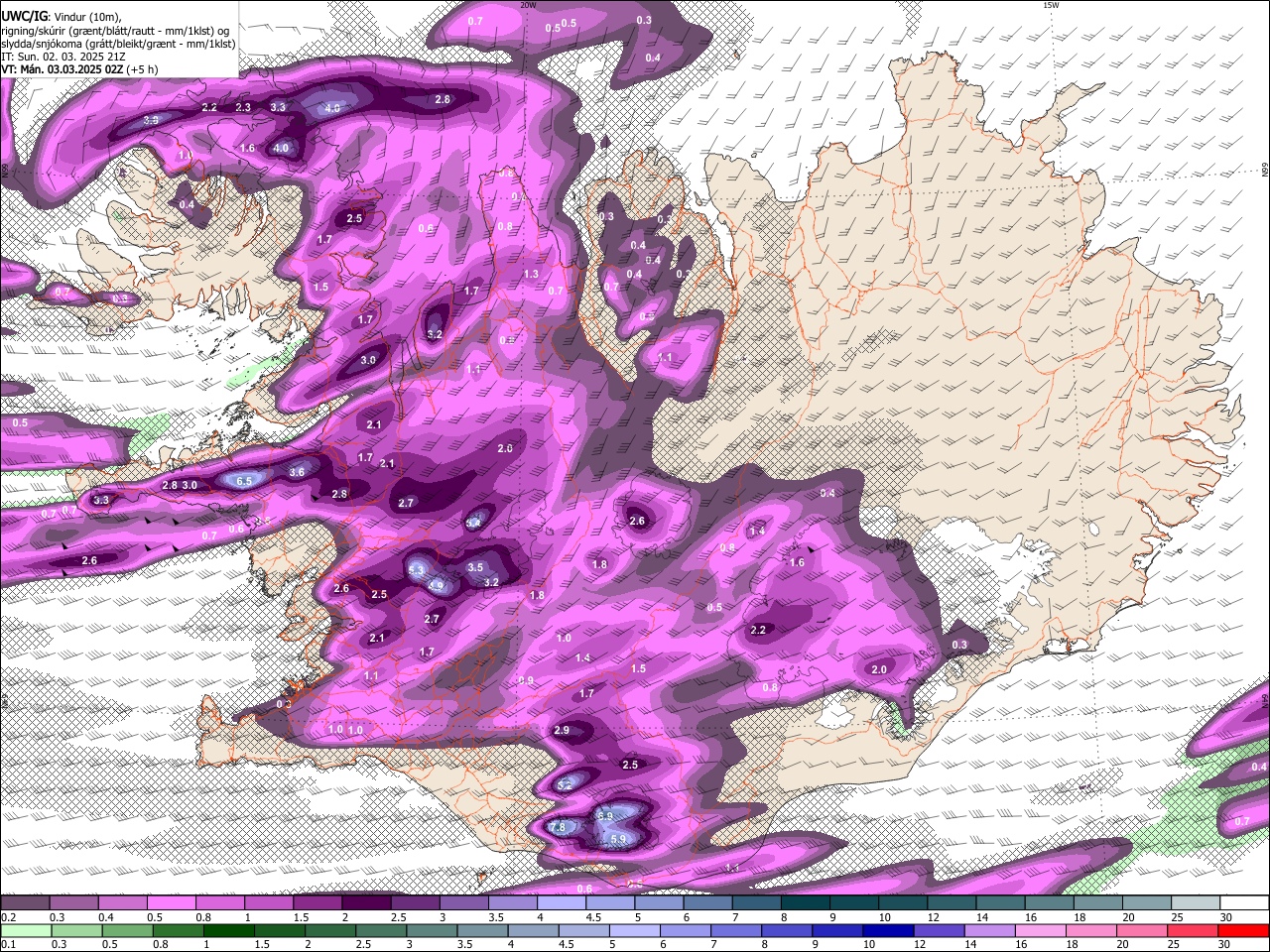Select purple snow scale swatch between 0.2 and 0.3
Screen dimensions: 1270x952
click(x=25, y=903)
